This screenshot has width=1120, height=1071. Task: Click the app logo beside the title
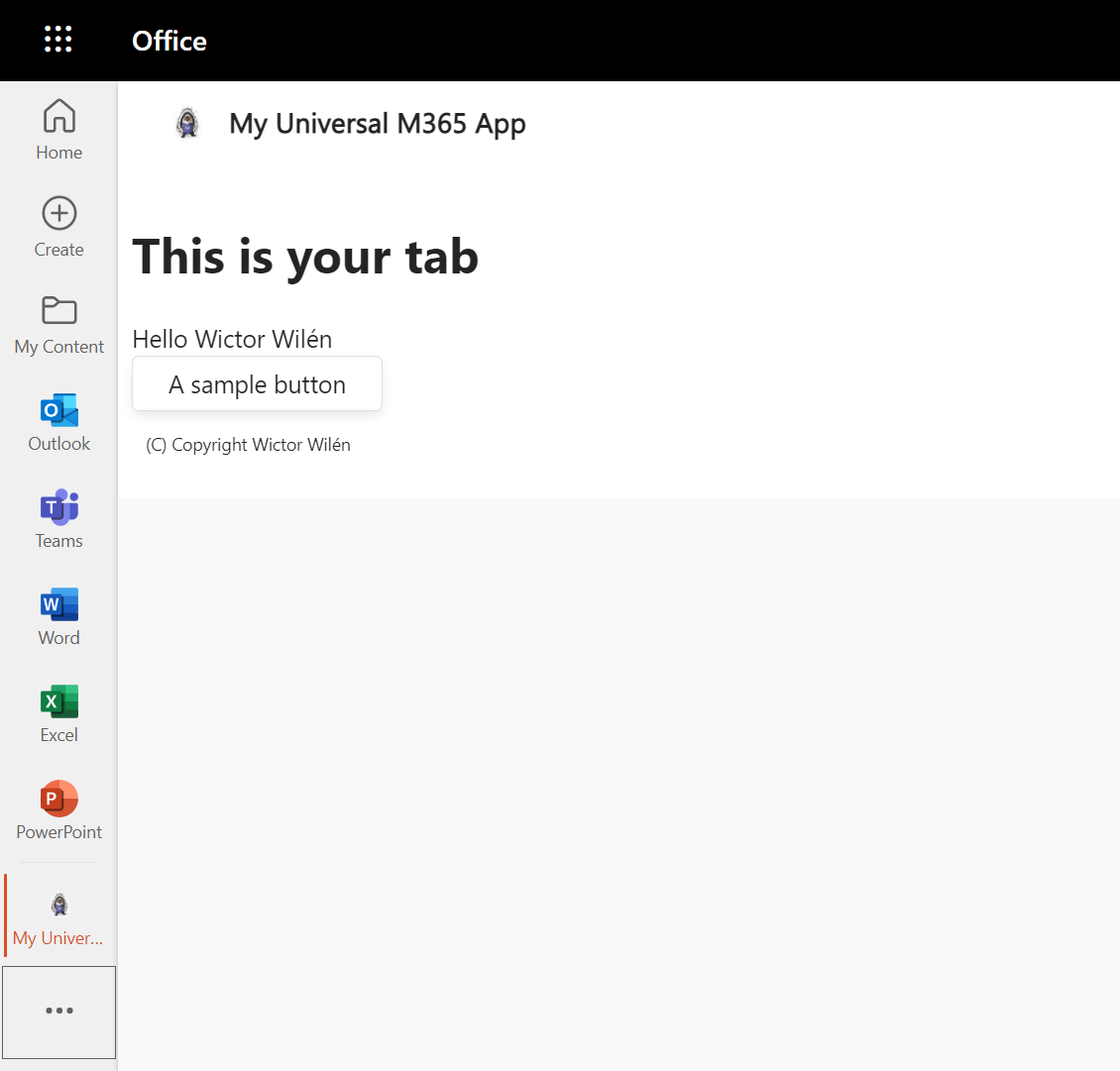pyautogui.click(x=188, y=124)
